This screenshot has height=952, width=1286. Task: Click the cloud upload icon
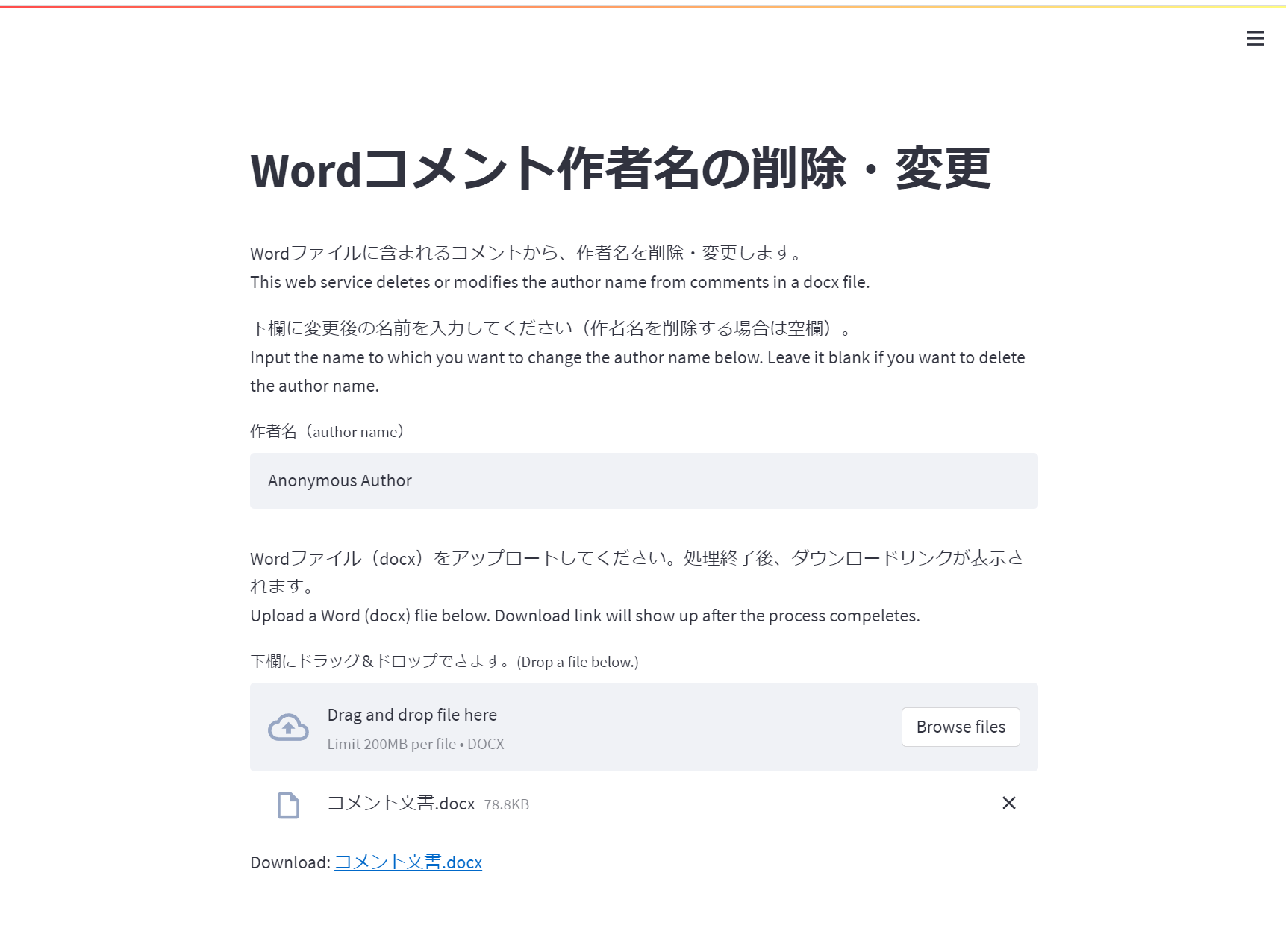tap(288, 727)
